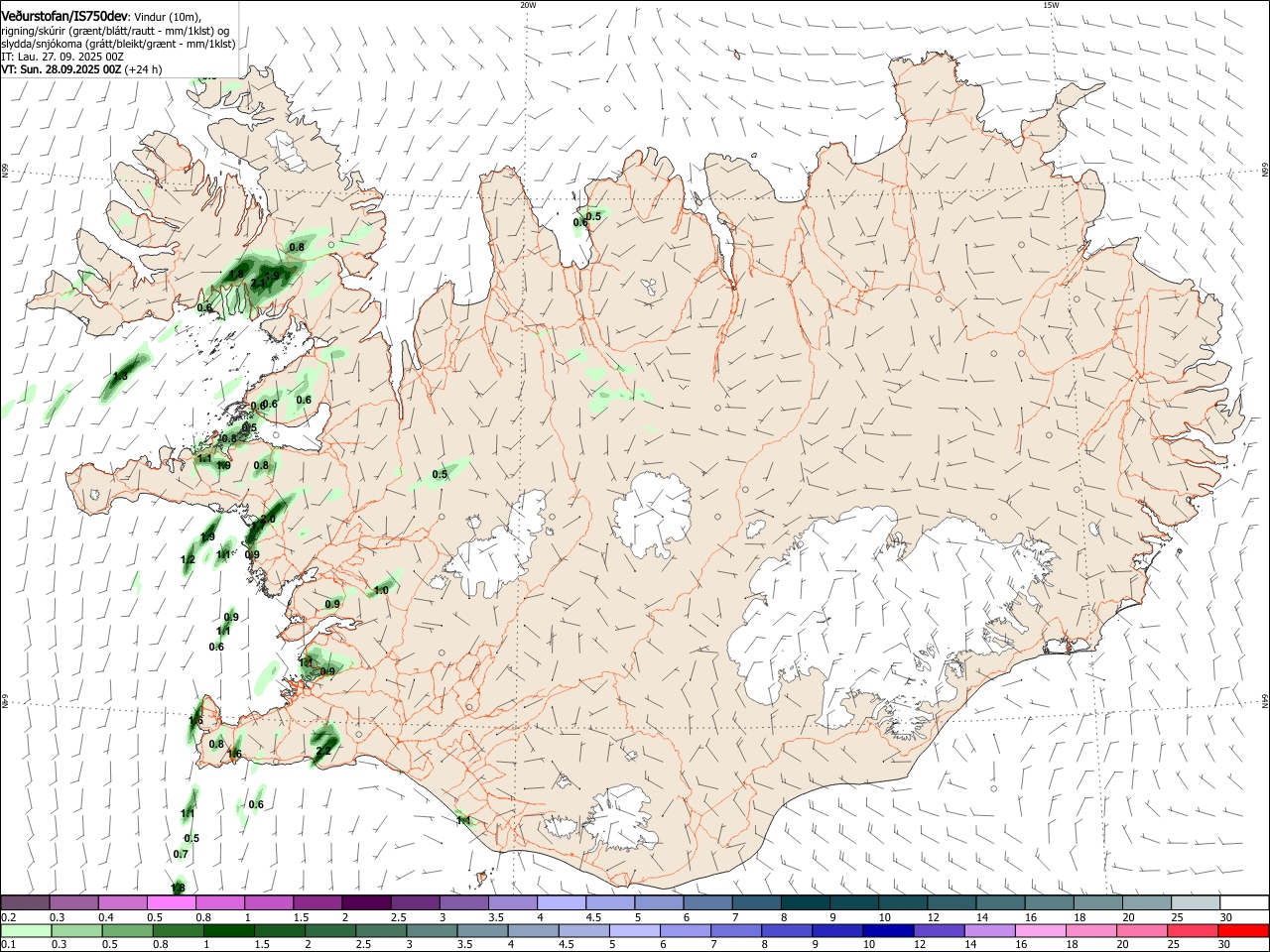Click the 1.0 precipitation value on the map
The width and height of the screenshot is (1270, 952).
381,590
